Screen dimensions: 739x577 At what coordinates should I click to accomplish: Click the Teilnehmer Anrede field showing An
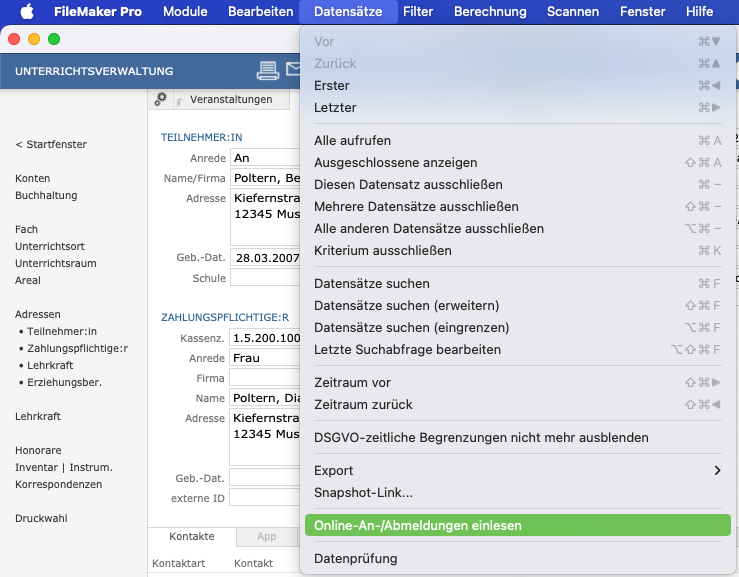pos(265,158)
